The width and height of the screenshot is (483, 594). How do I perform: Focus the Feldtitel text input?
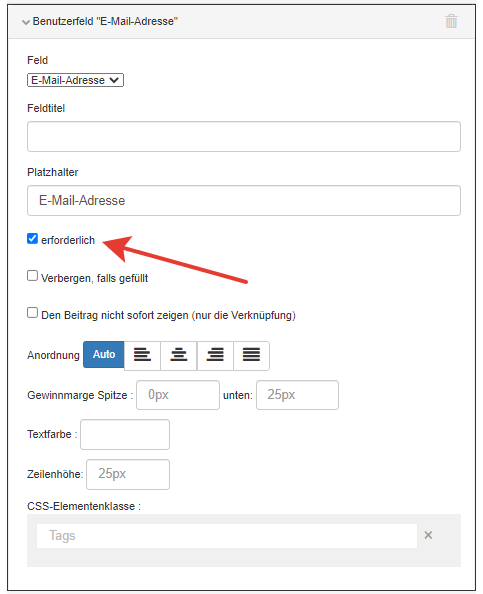point(244,137)
